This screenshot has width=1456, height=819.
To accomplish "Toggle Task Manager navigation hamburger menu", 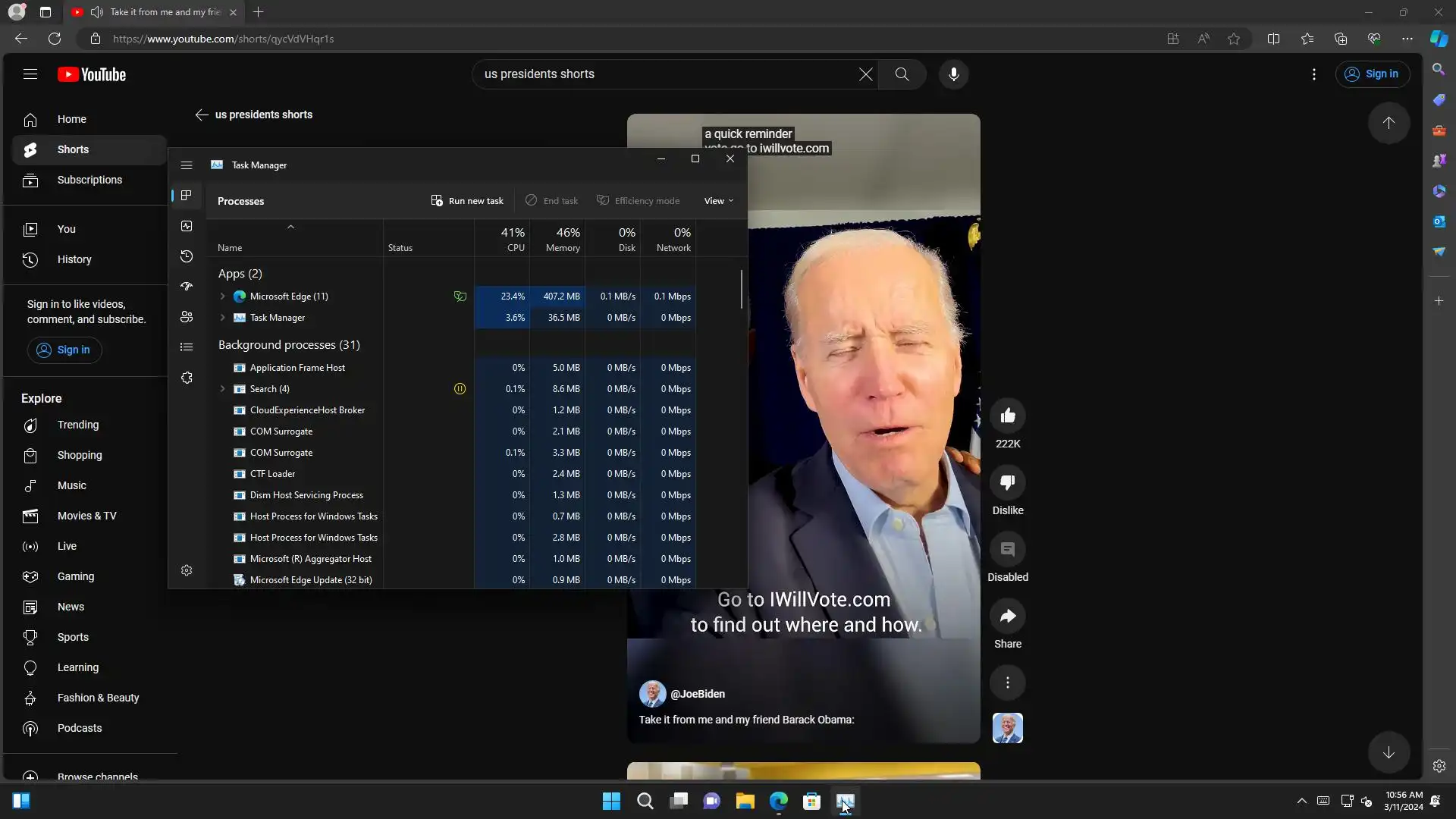I will pos(187,165).
